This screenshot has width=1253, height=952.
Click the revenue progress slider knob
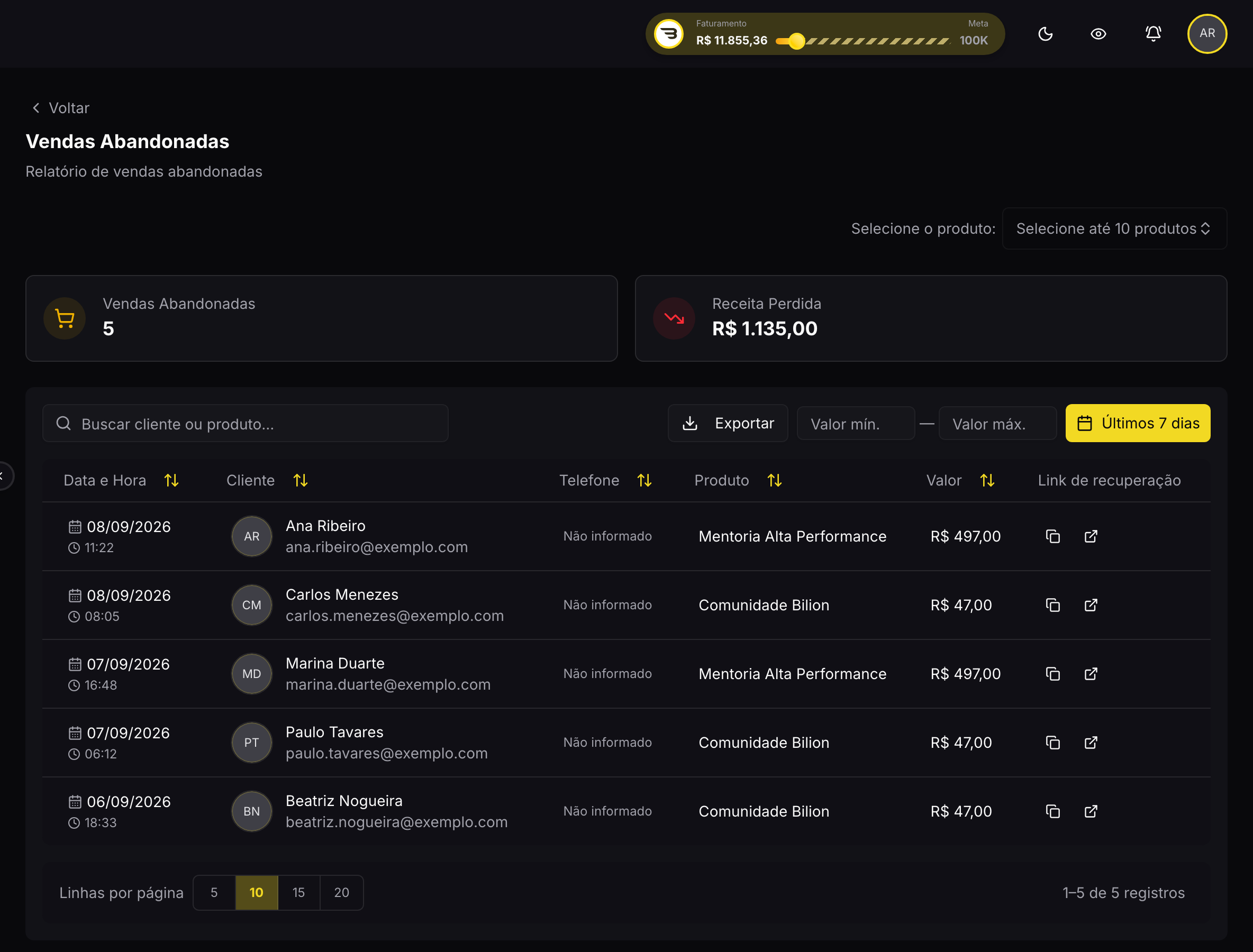tap(796, 41)
